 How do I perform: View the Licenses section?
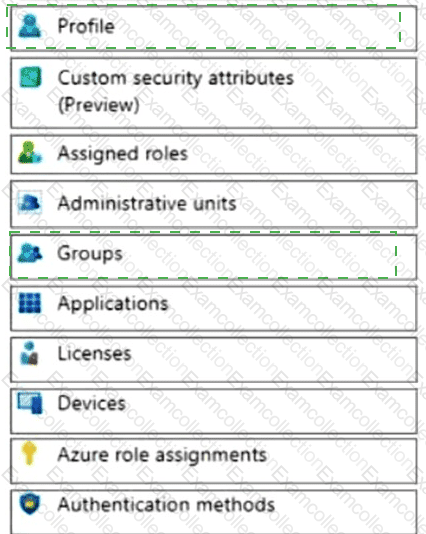click(214, 360)
